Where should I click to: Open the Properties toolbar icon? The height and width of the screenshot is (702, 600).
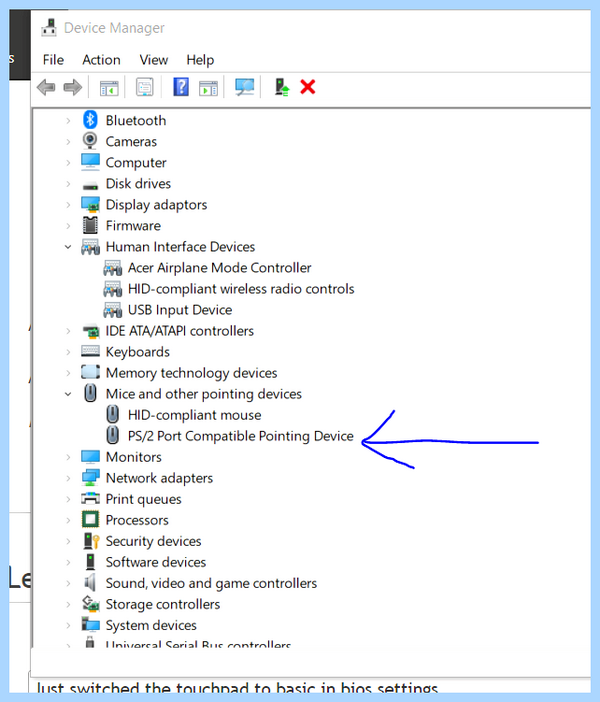point(145,87)
